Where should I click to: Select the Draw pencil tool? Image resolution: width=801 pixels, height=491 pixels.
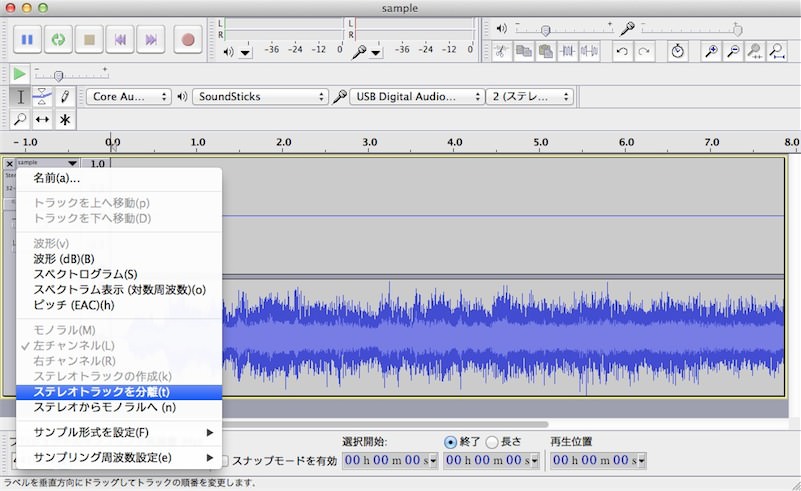coord(65,96)
